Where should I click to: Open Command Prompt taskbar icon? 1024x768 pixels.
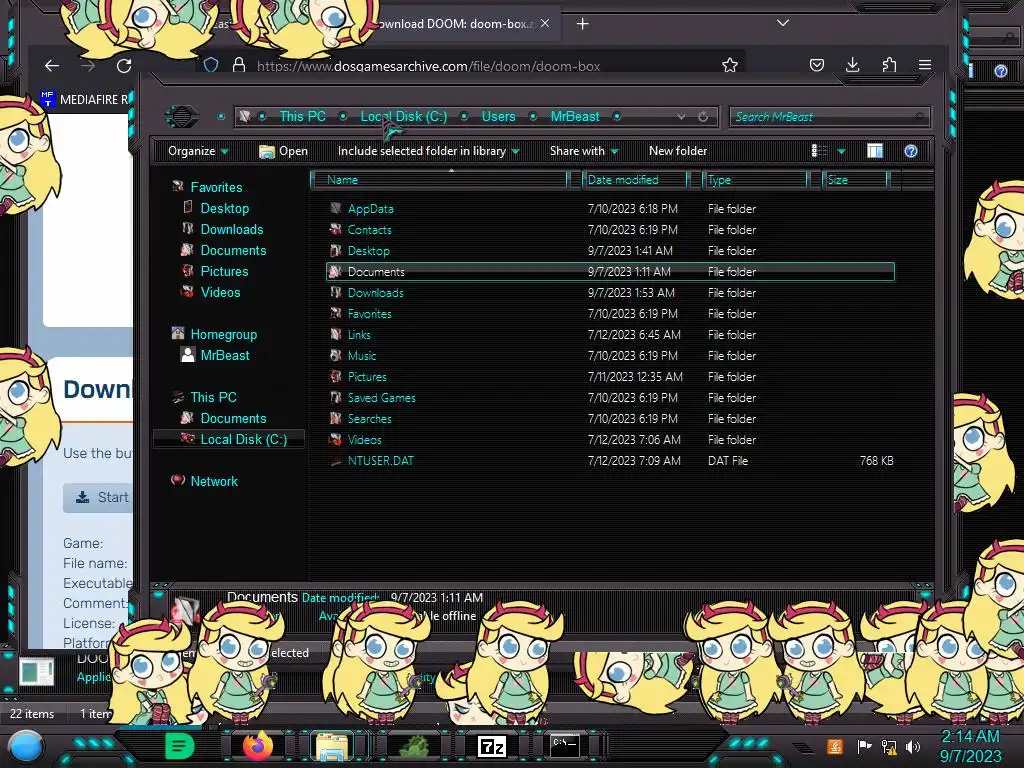[564, 745]
